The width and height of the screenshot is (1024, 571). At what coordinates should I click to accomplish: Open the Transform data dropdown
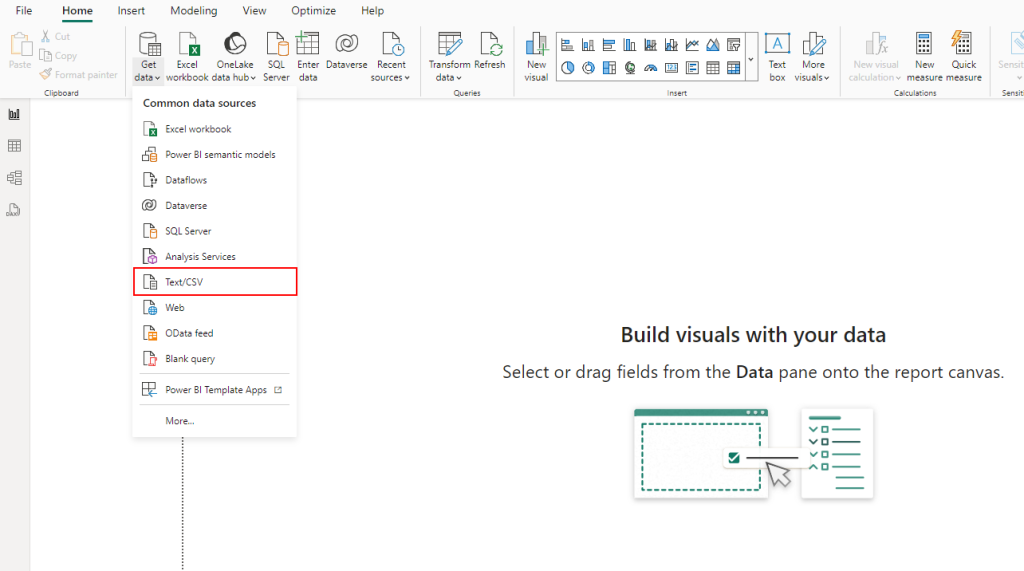point(449,57)
